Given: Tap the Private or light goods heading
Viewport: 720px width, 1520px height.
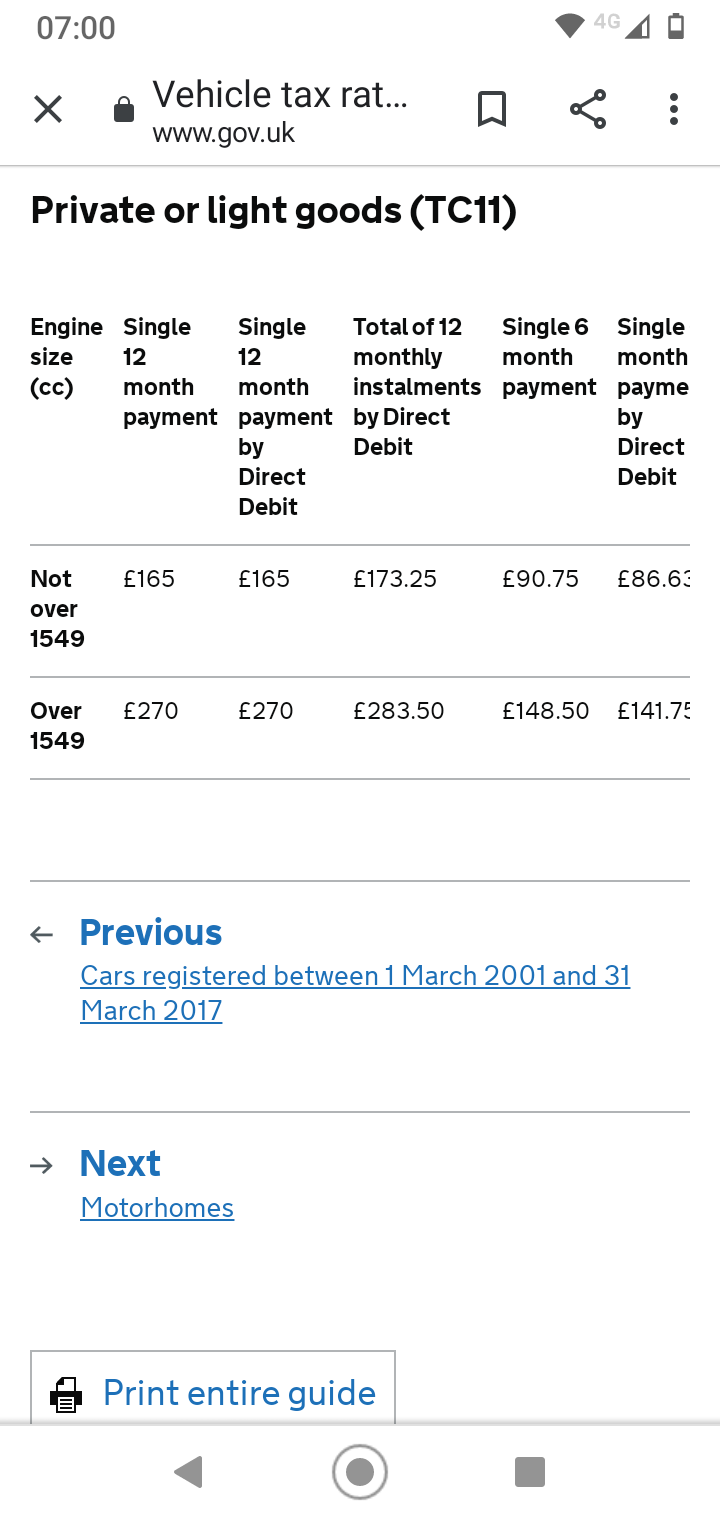Looking at the screenshot, I should coord(274,211).
